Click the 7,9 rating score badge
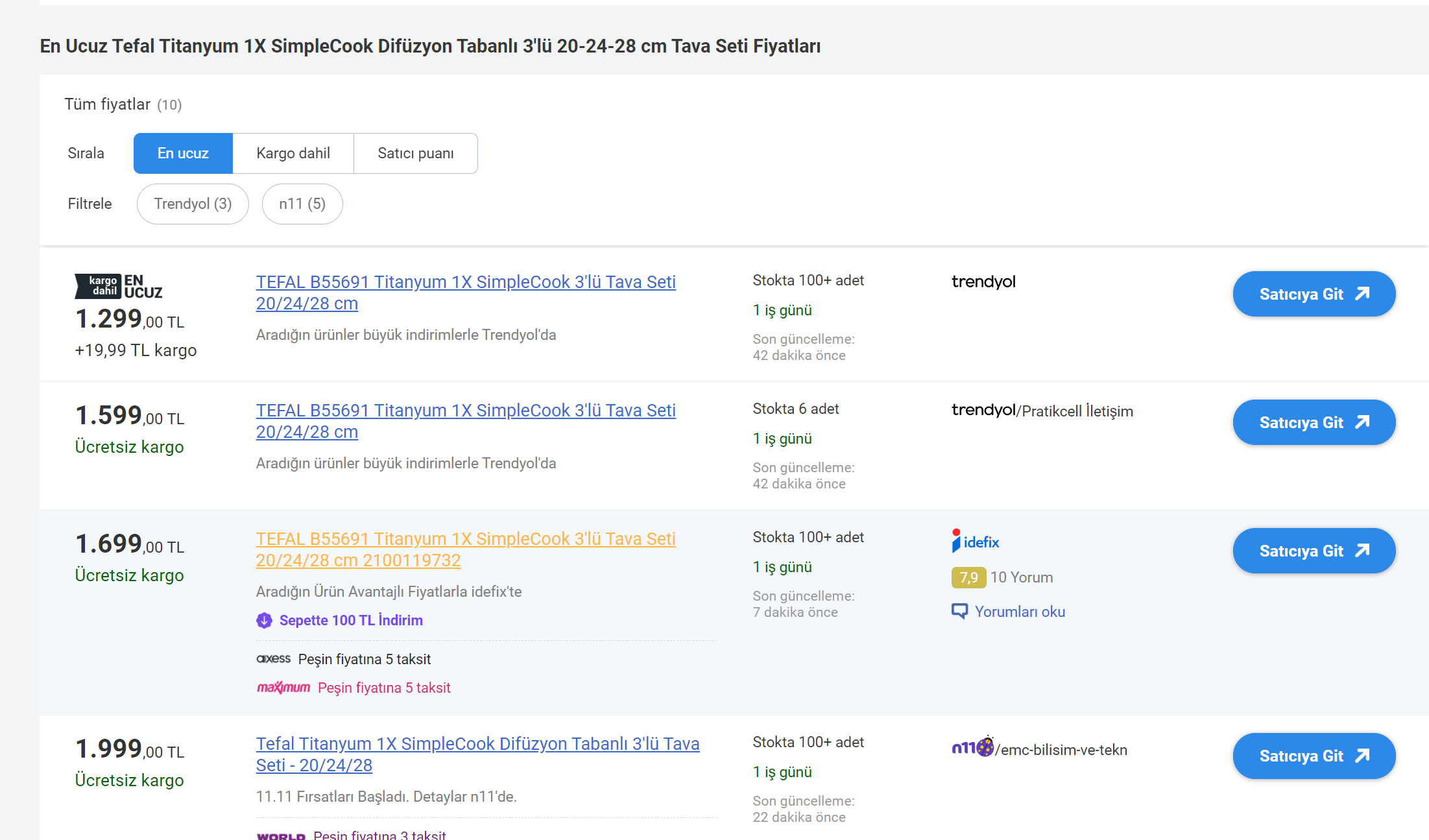Screen dimensions: 1429x840 [968, 577]
